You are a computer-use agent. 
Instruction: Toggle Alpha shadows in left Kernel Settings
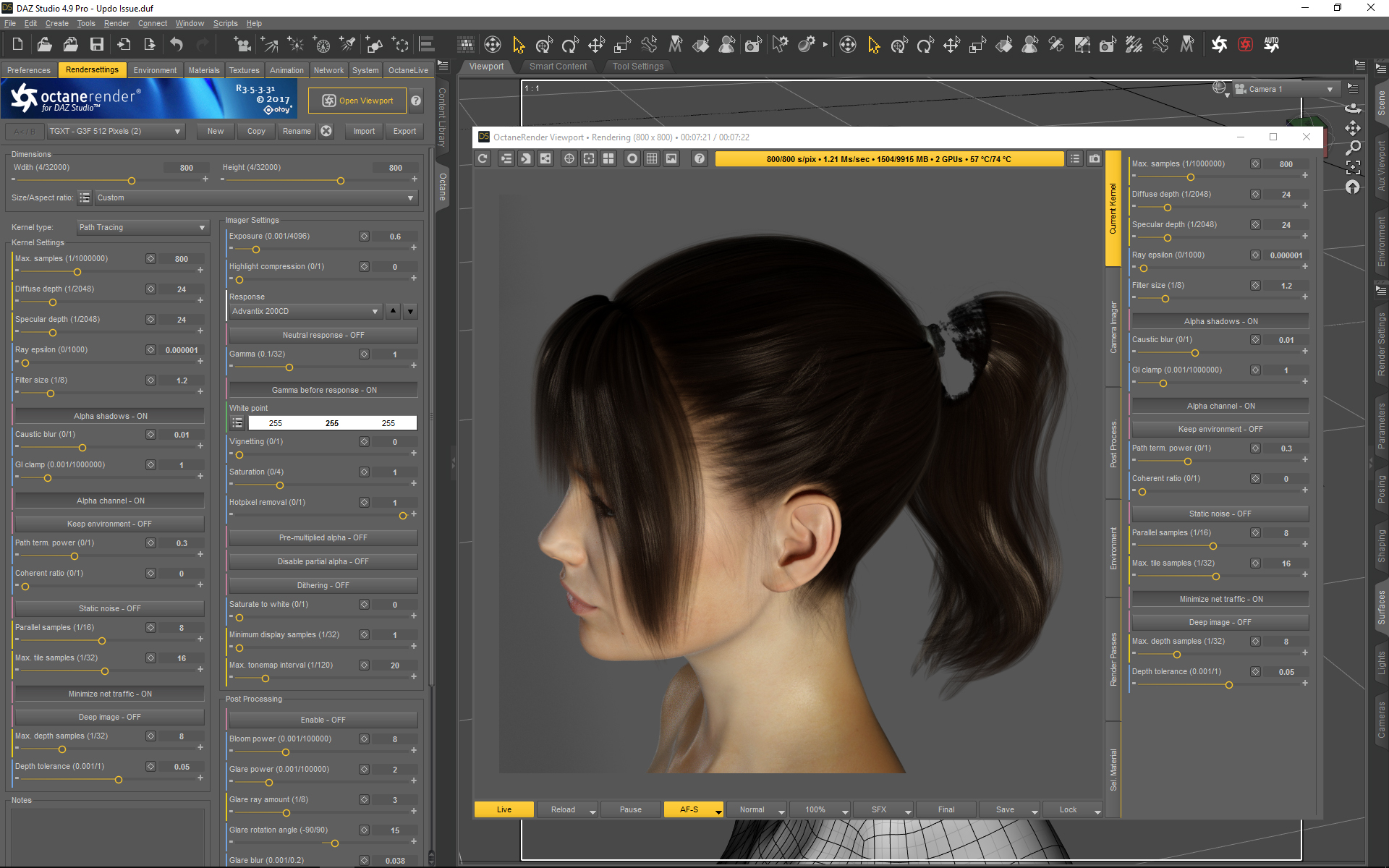point(110,416)
